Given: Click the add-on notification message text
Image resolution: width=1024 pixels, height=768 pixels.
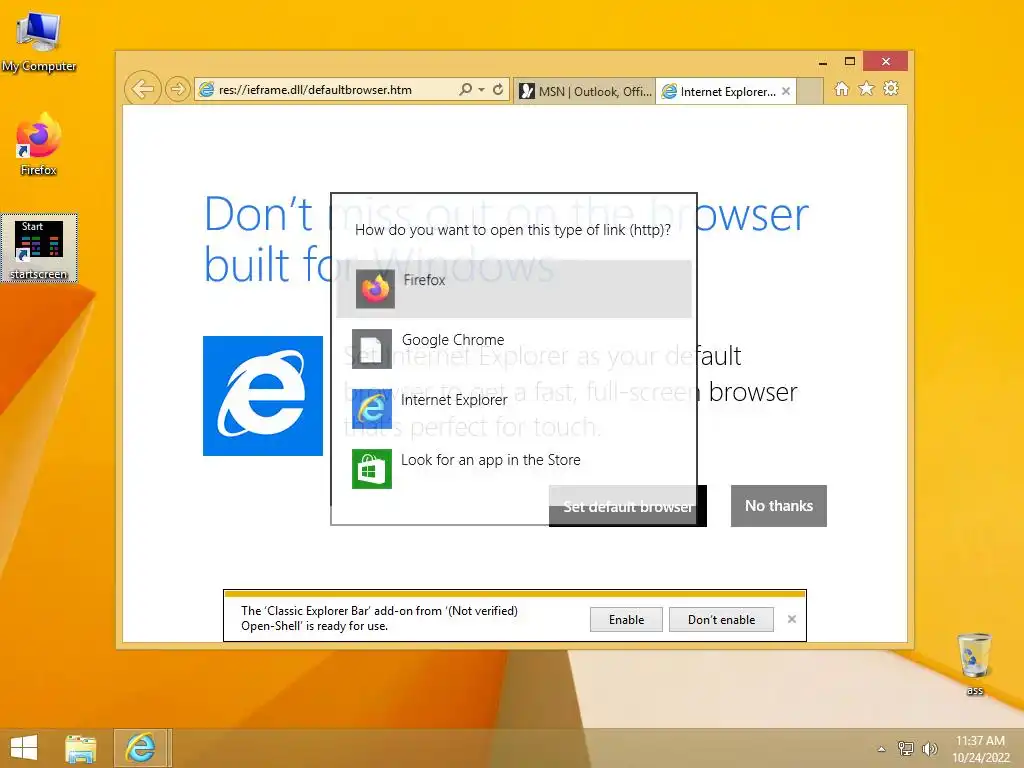Looking at the screenshot, I should [379, 618].
